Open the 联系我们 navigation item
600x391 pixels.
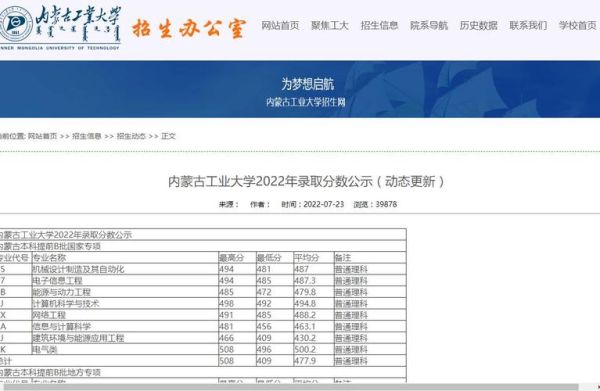[528, 26]
